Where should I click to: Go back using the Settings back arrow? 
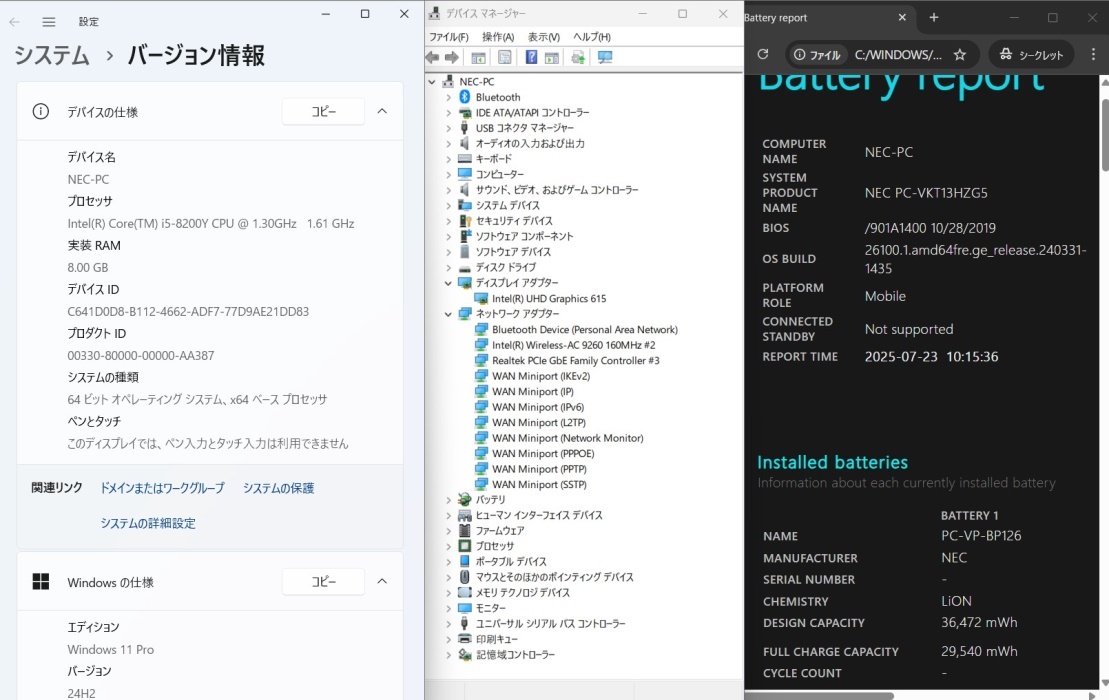14,22
